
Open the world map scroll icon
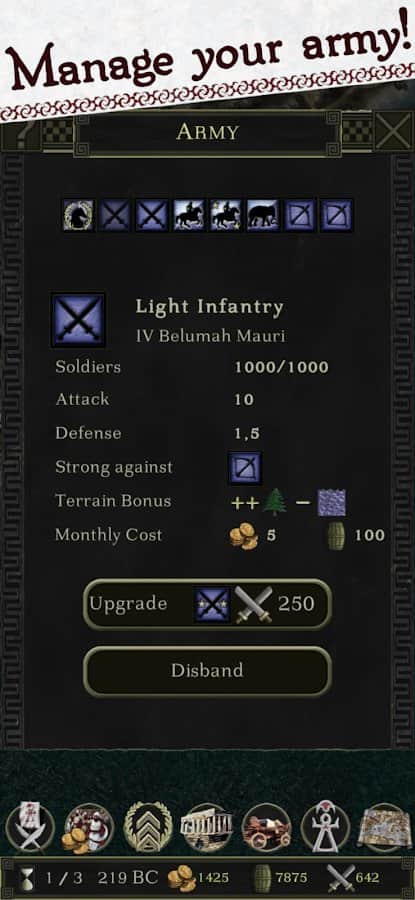385,827
